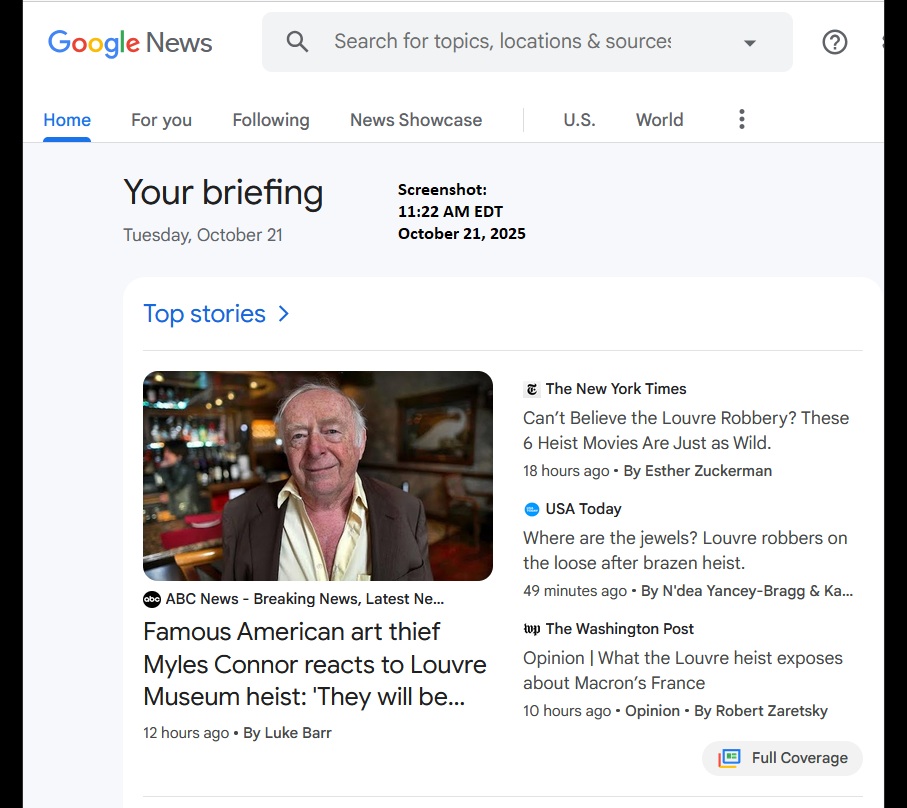Open the Myles Connor Louvre heist headline
The image size is (907, 808).
coord(314,664)
